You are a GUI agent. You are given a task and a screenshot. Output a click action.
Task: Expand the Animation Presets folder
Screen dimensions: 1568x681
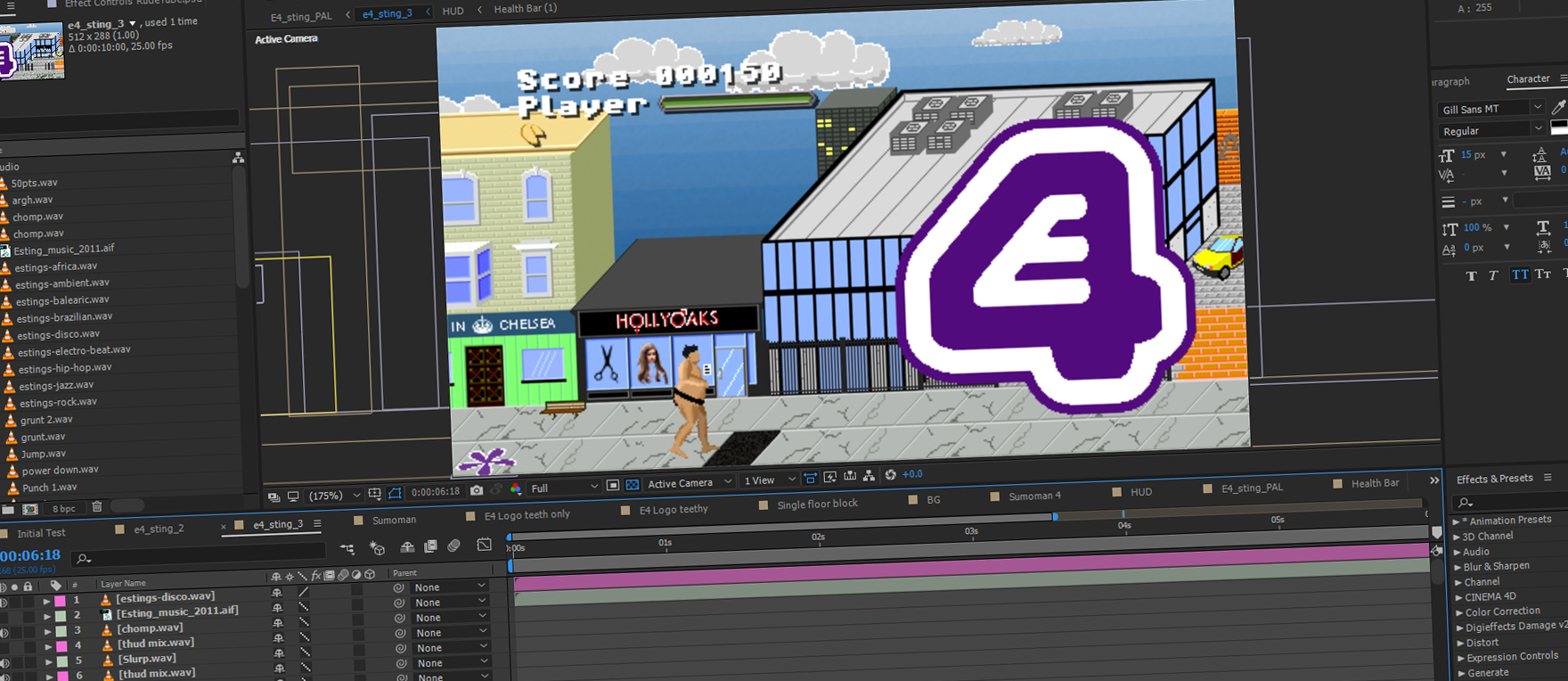point(1457,521)
